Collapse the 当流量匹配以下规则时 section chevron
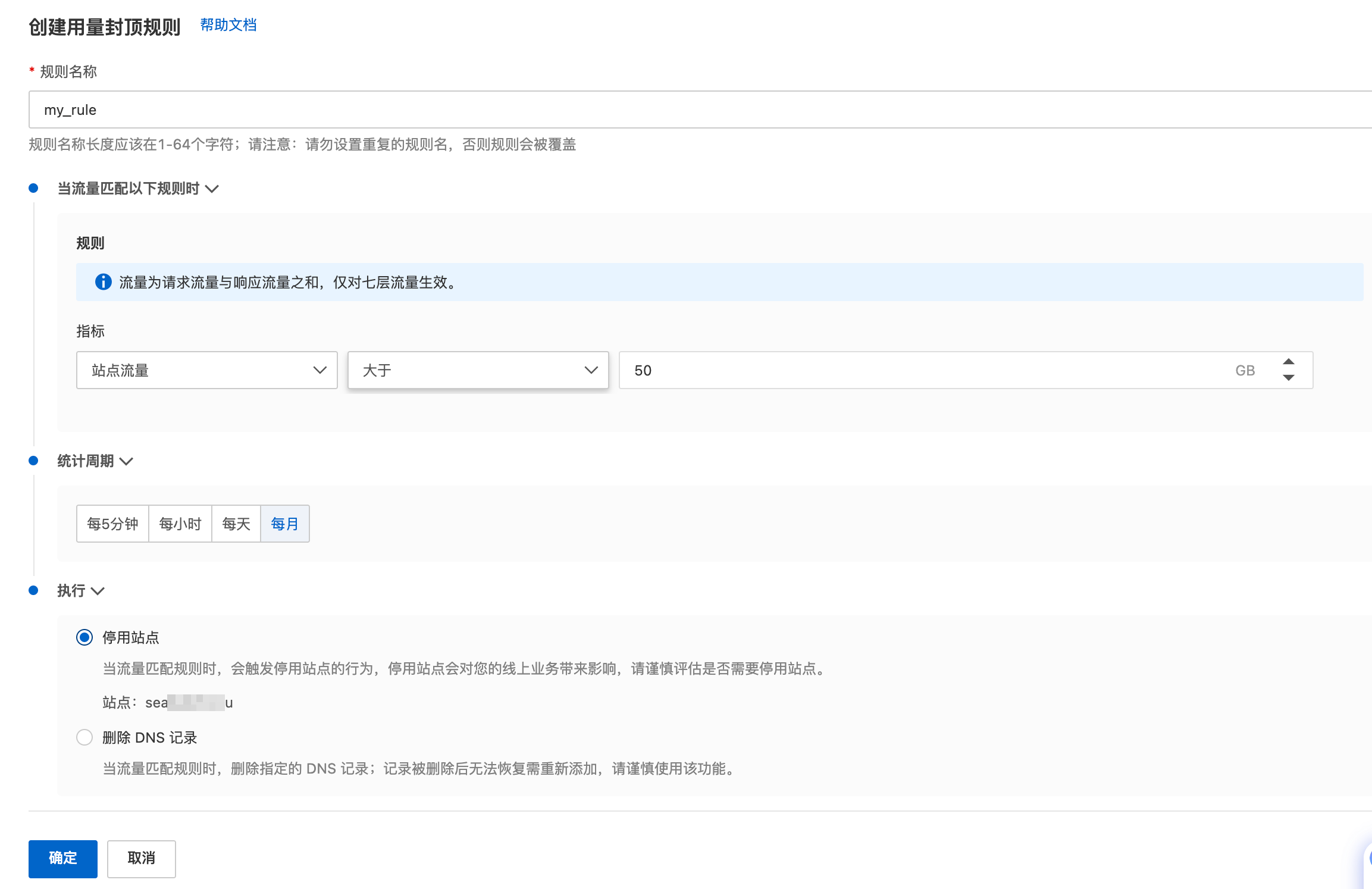The width and height of the screenshot is (1372, 889). pyautogui.click(x=212, y=189)
